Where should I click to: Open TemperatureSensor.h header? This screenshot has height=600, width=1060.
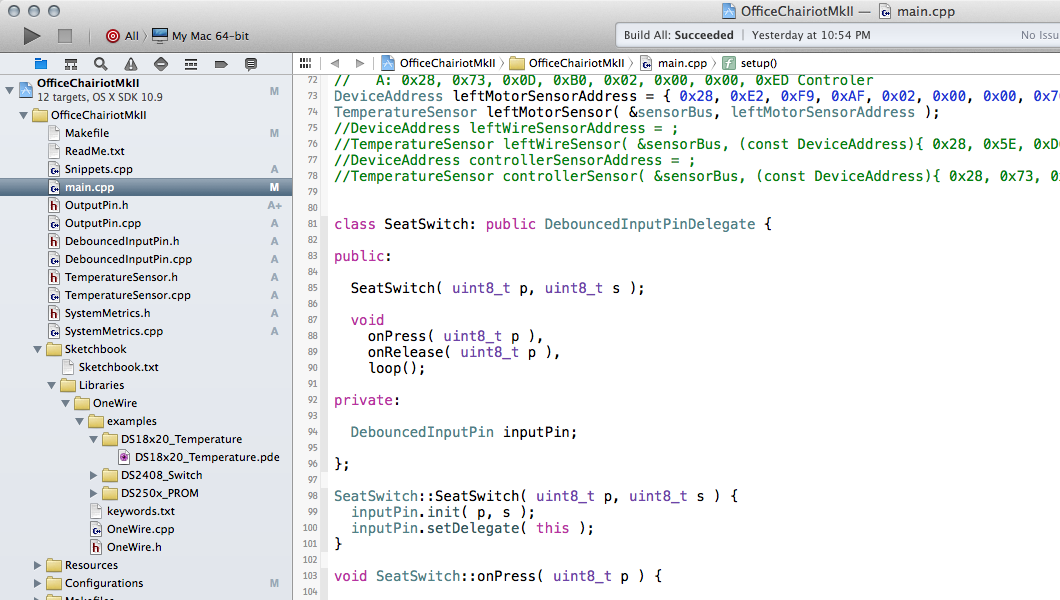tap(121, 277)
